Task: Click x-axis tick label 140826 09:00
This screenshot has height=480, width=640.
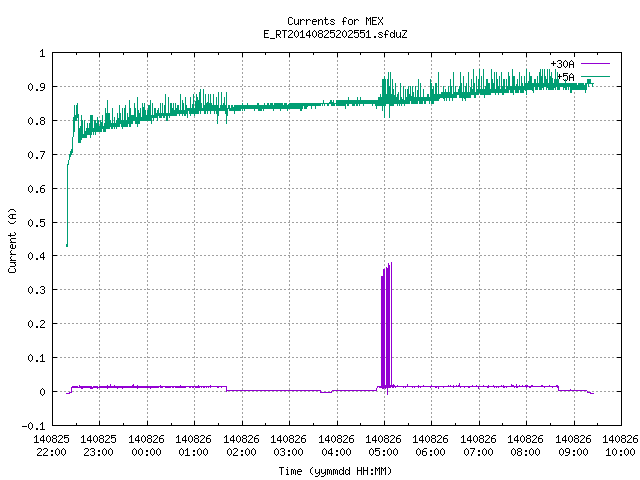Action: (573, 446)
